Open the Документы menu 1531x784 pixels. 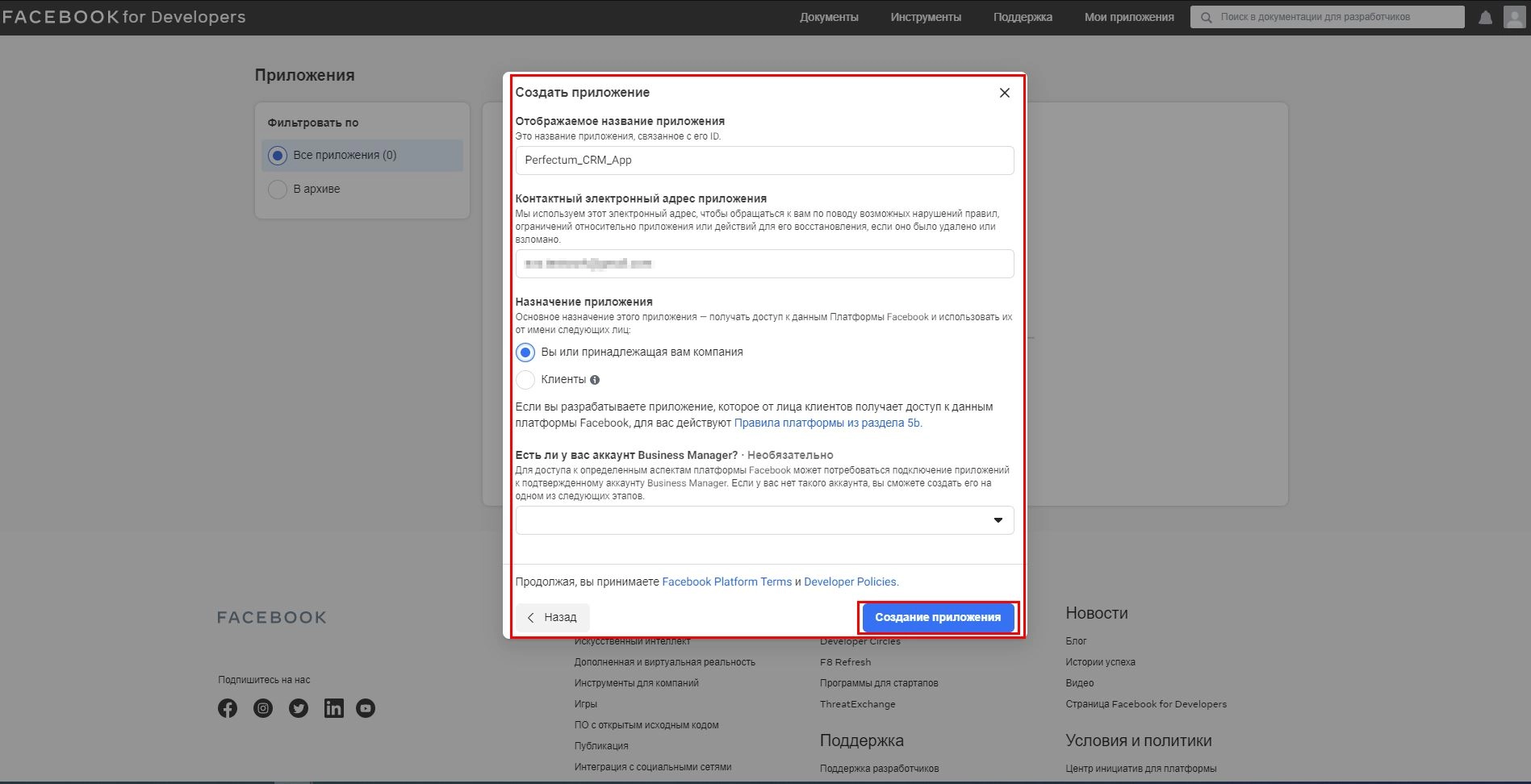(x=829, y=17)
